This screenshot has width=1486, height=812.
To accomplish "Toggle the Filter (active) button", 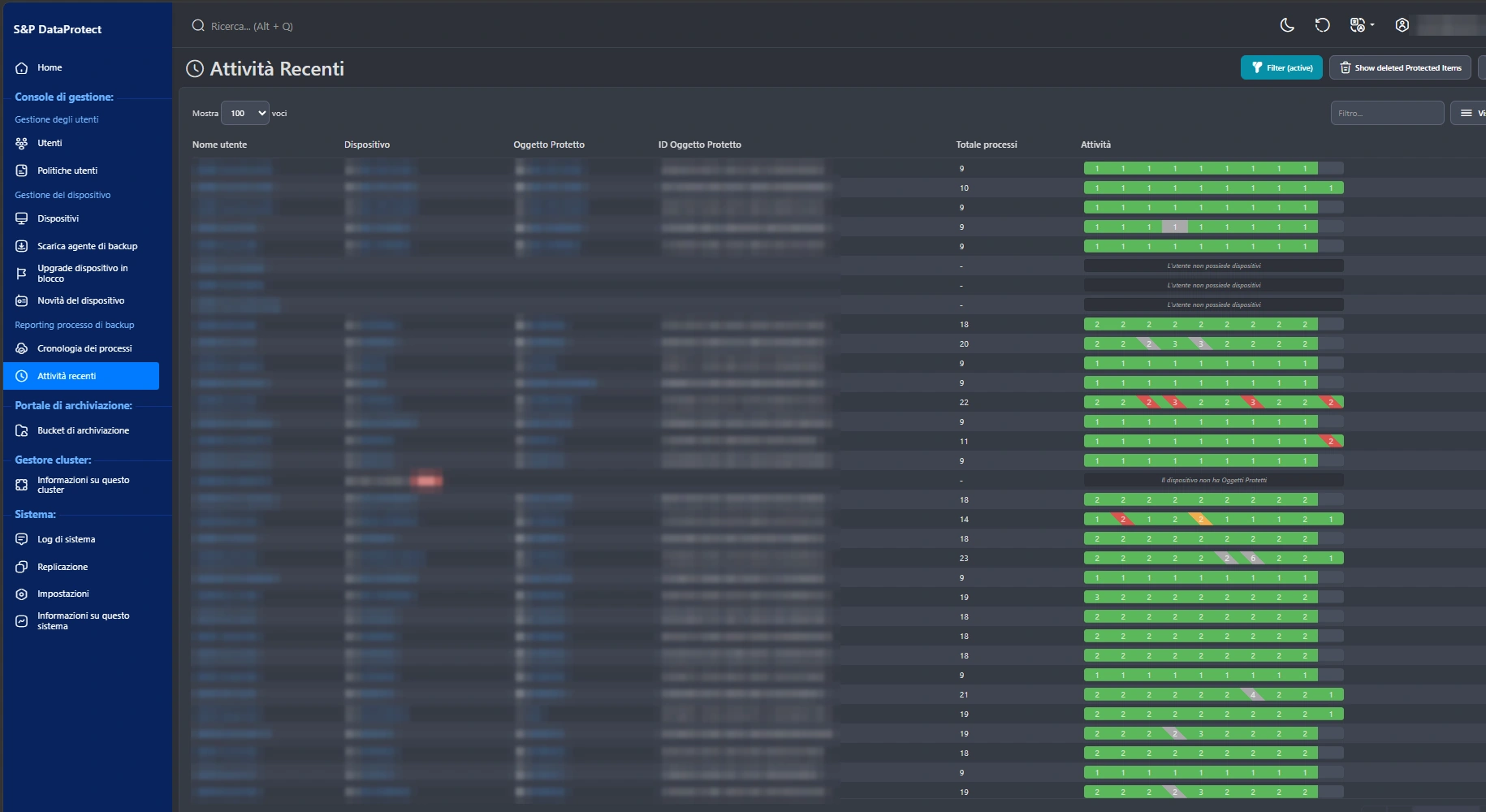I will [1281, 67].
